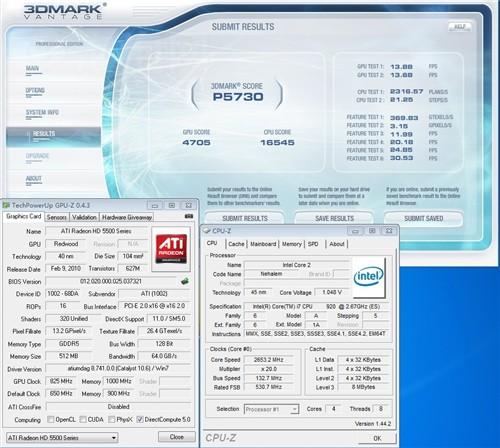
Task: Click the Intel logo in CPU-Z
Action: tap(368, 277)
